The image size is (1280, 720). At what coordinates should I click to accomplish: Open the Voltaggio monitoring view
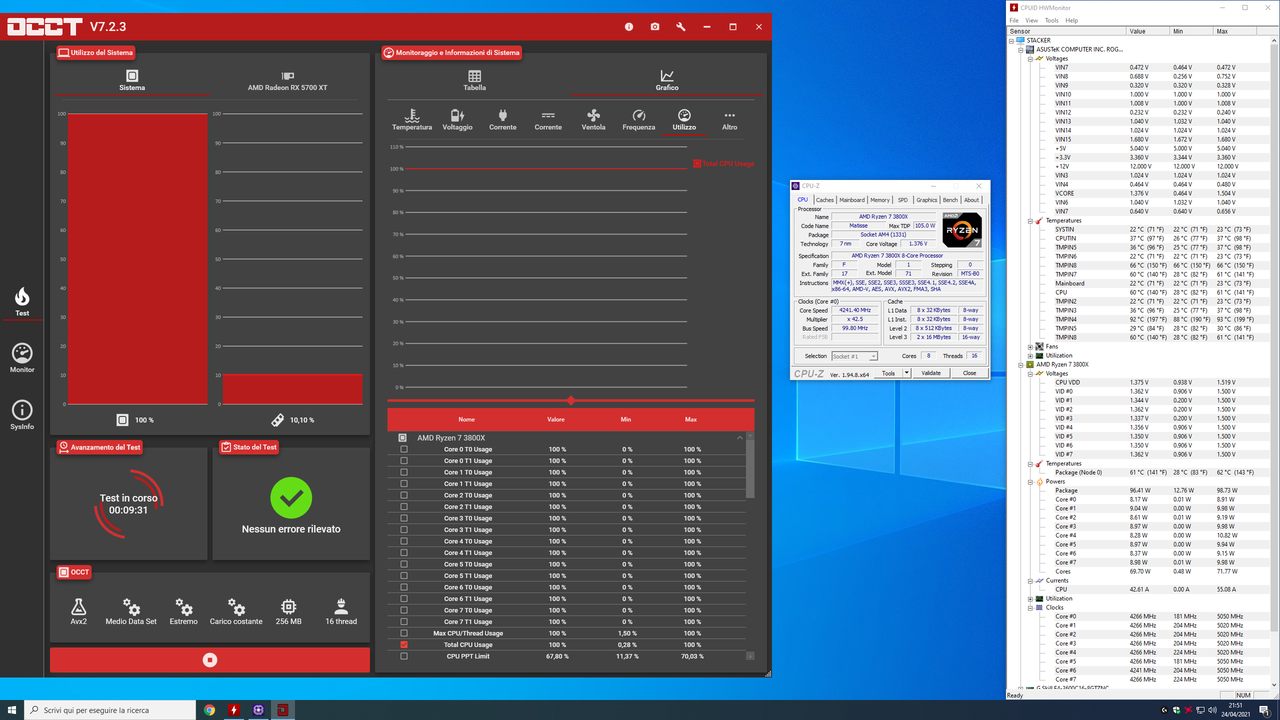click(x=457, y=118)
